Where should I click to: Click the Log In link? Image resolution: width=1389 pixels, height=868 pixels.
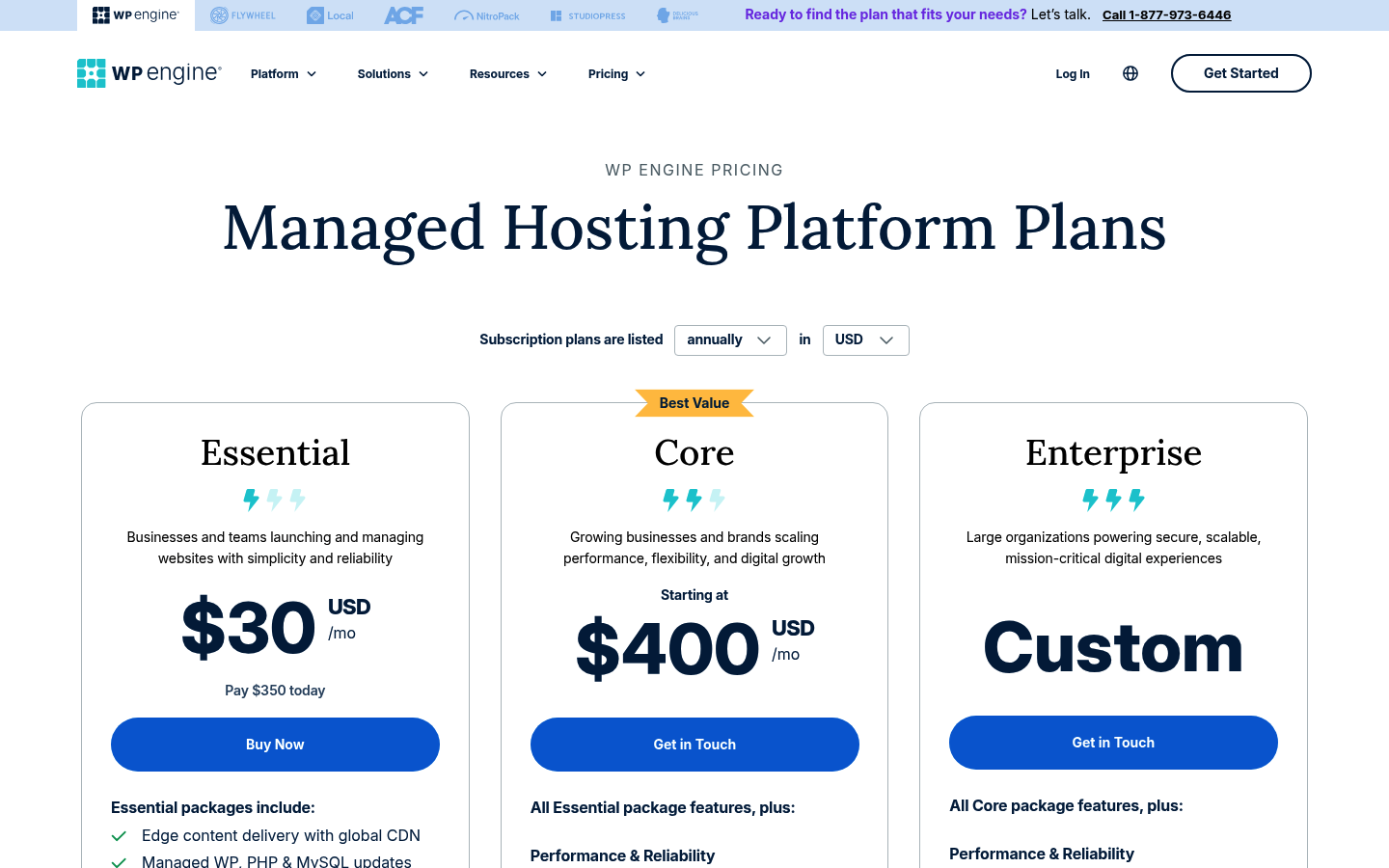click(x=1073, y=73)
